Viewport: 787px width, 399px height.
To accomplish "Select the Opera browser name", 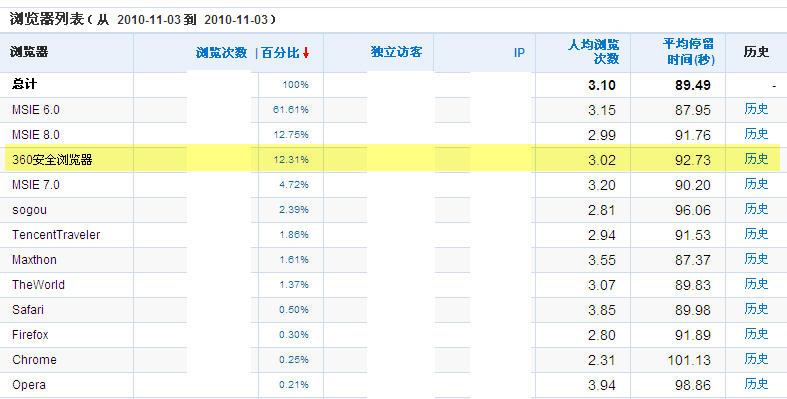I will [29, 385].
